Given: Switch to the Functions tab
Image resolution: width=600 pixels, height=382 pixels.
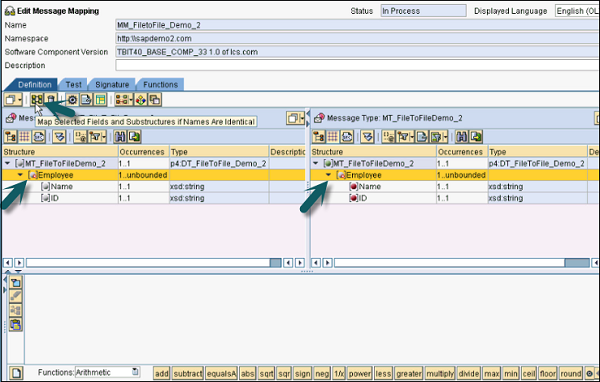Looking at the screenshot, I should (x=160, y=85).
